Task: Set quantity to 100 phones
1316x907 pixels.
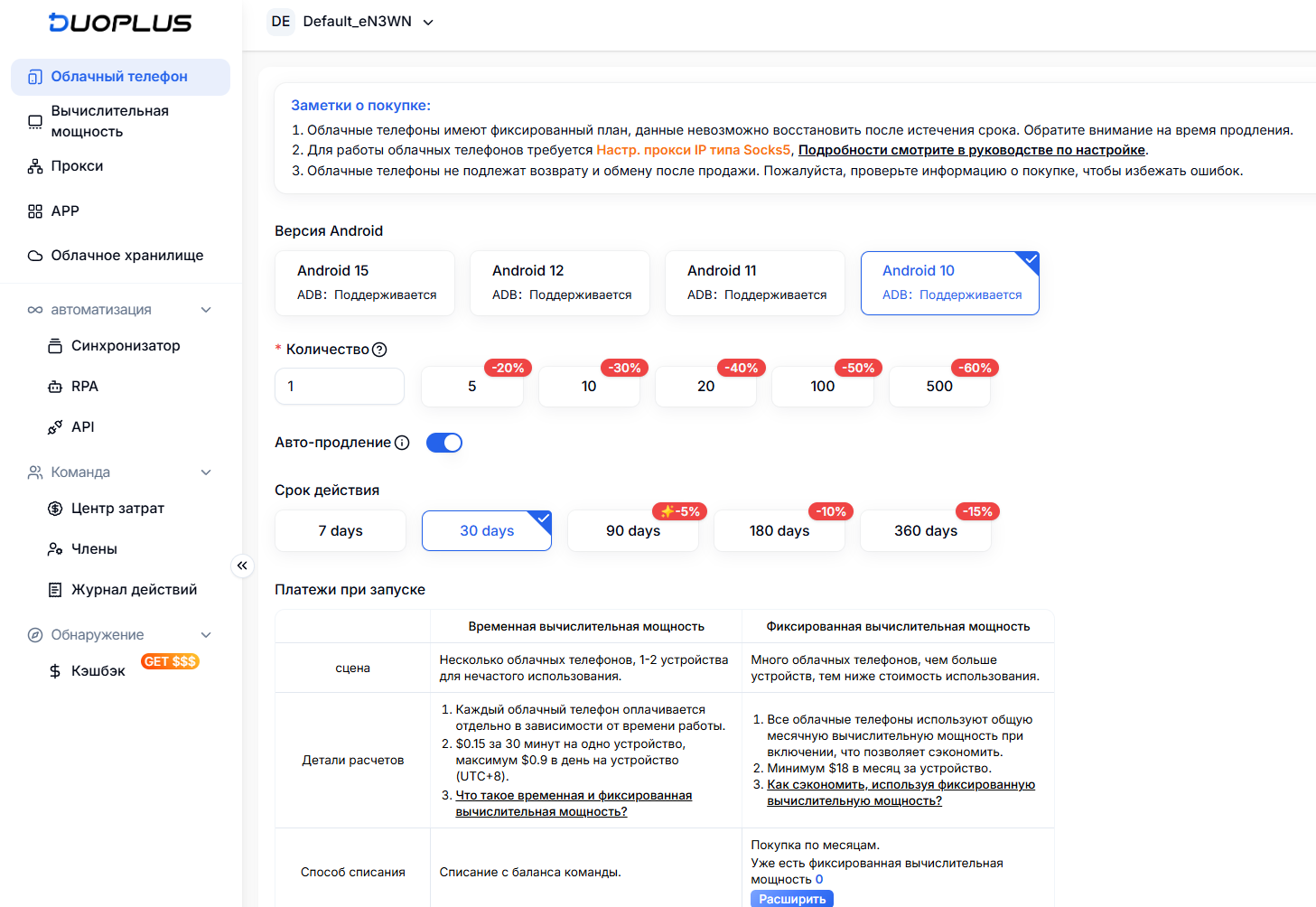Action: click(823, 387)
